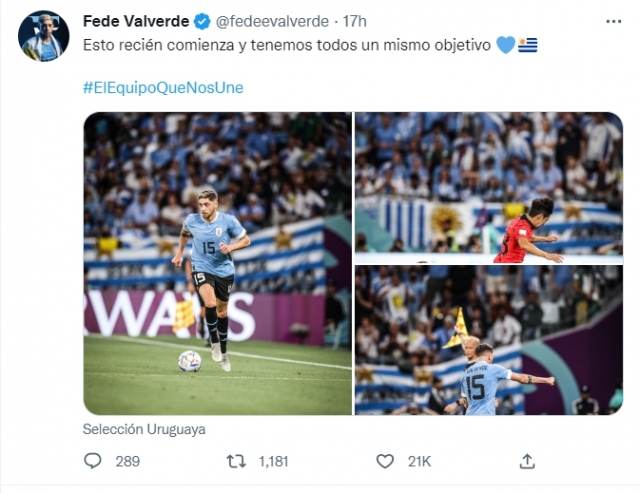Screen dimensions: 640x493
Task: Click the blue verified badge
Action: (x=202, y=21)
